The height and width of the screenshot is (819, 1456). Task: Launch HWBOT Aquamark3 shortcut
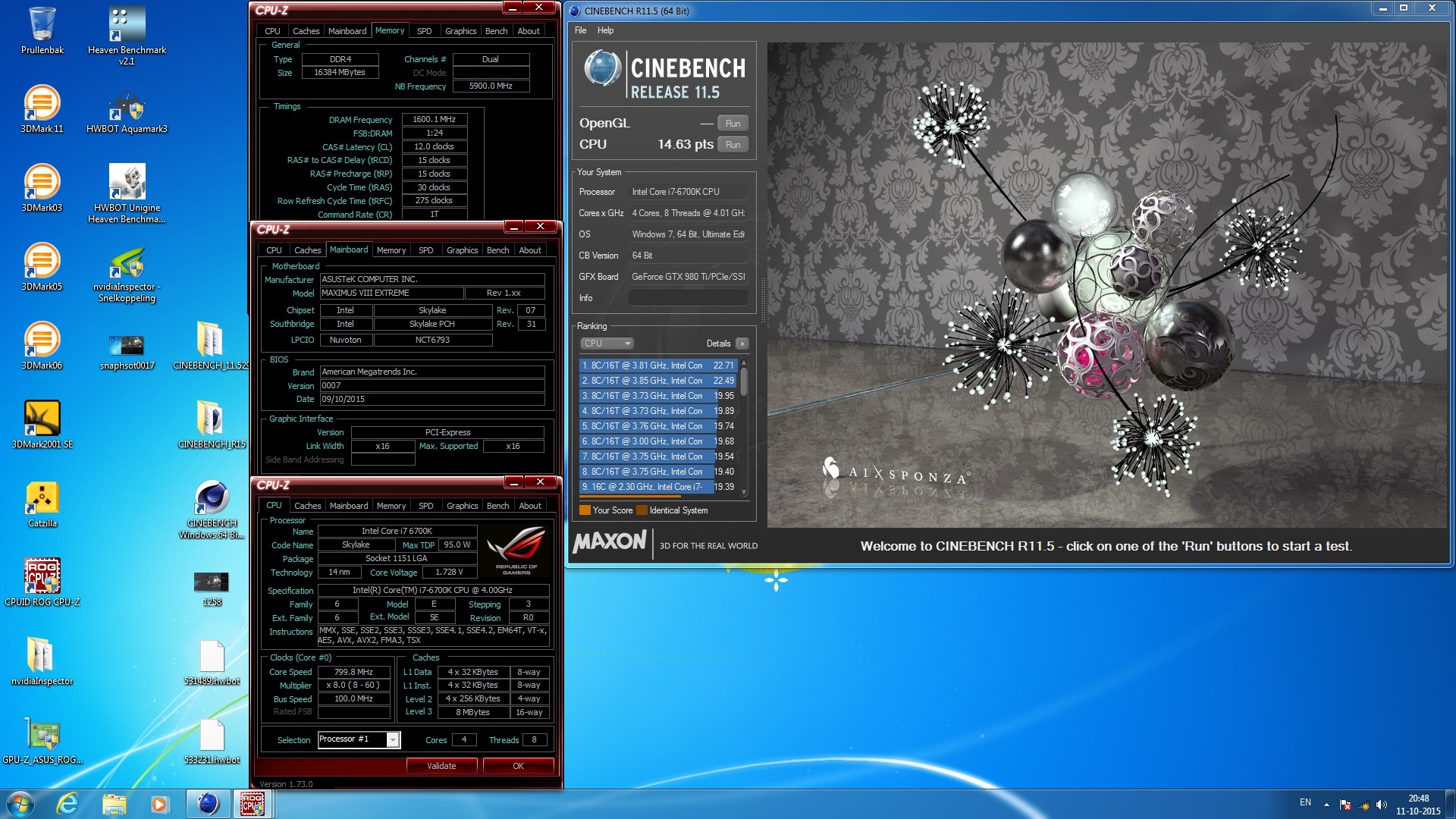click(127, 111)
